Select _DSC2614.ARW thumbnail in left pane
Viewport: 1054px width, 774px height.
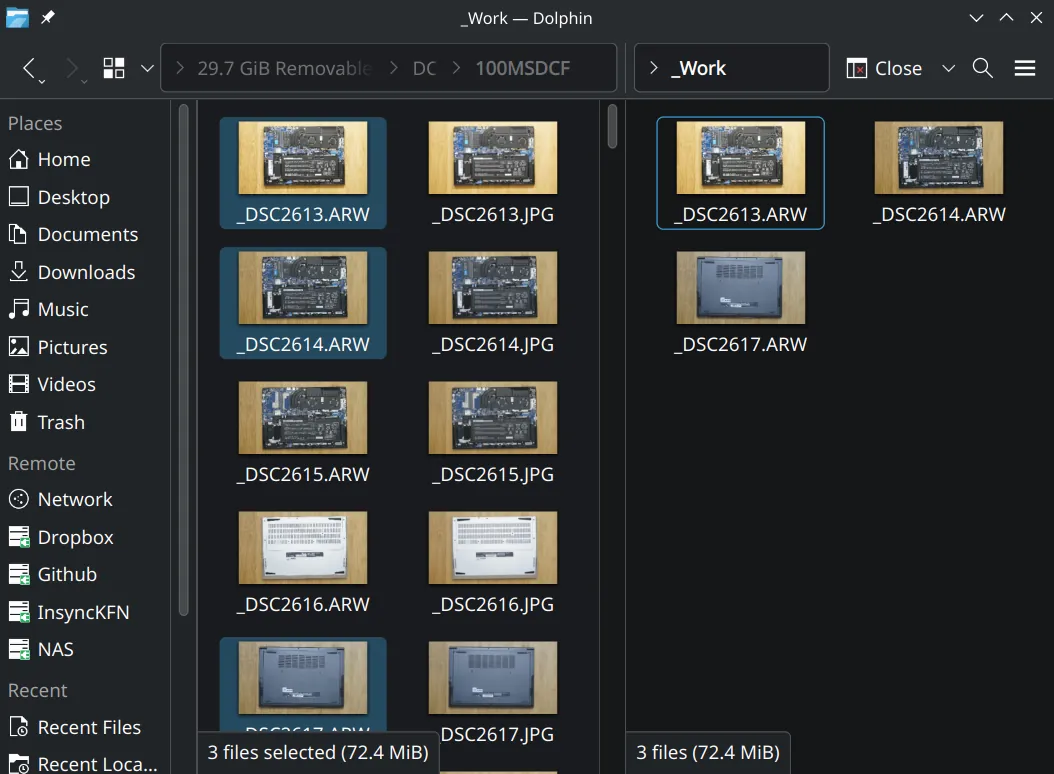[x=302, y=287]
